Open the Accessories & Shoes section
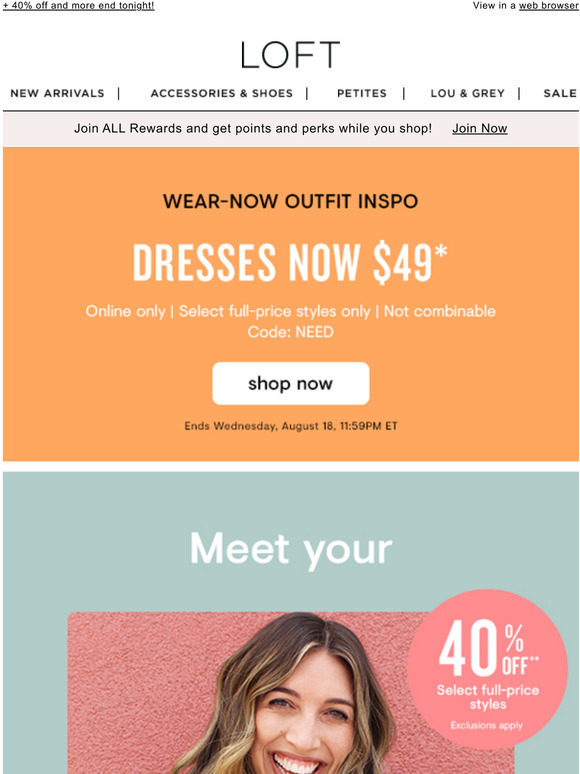The height and width of the screenshot is (774, 580). 222,93
